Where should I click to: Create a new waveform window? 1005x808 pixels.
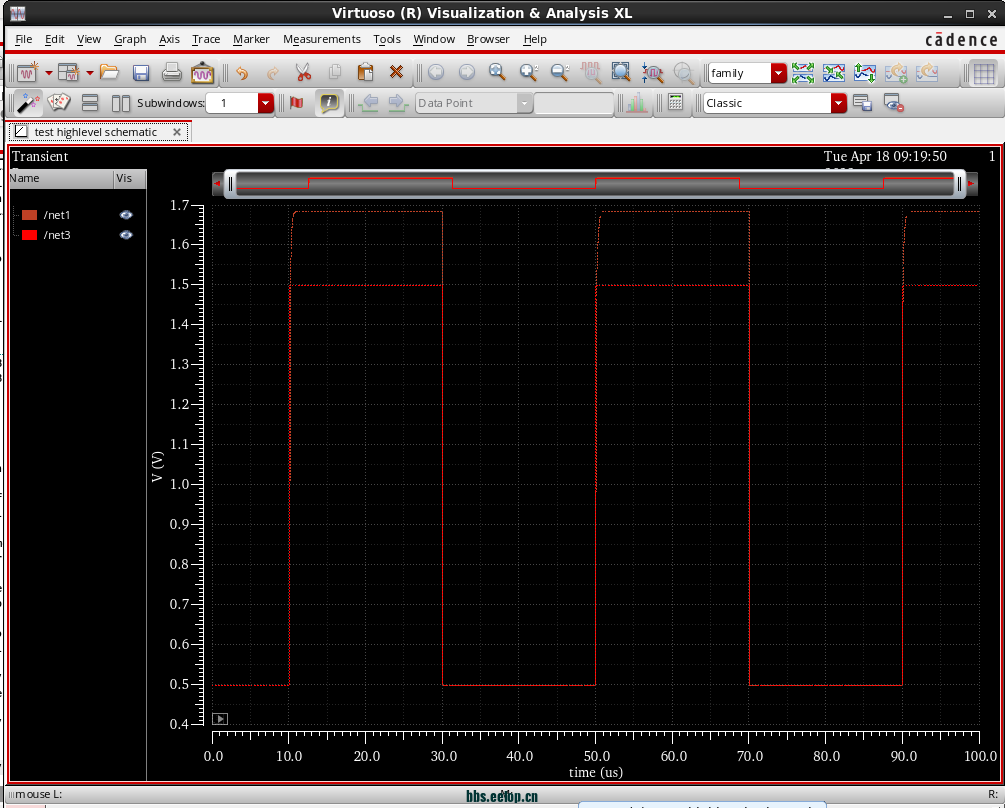(28, 72)
